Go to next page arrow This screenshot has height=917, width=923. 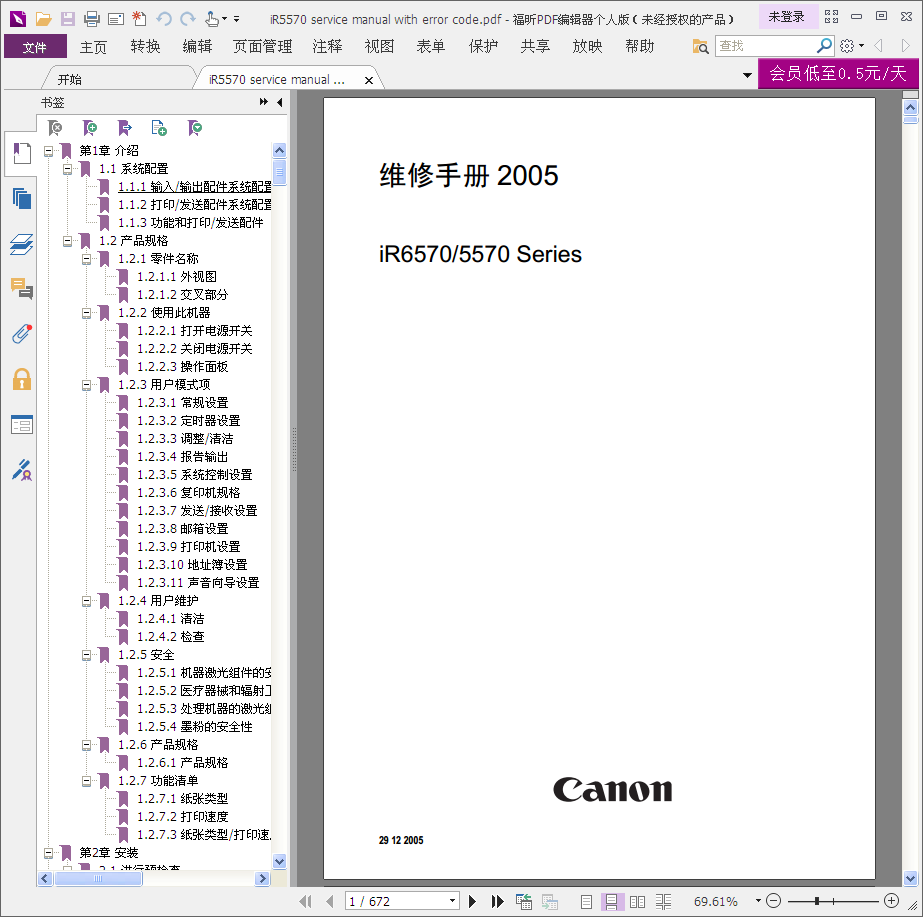point(472,901)
